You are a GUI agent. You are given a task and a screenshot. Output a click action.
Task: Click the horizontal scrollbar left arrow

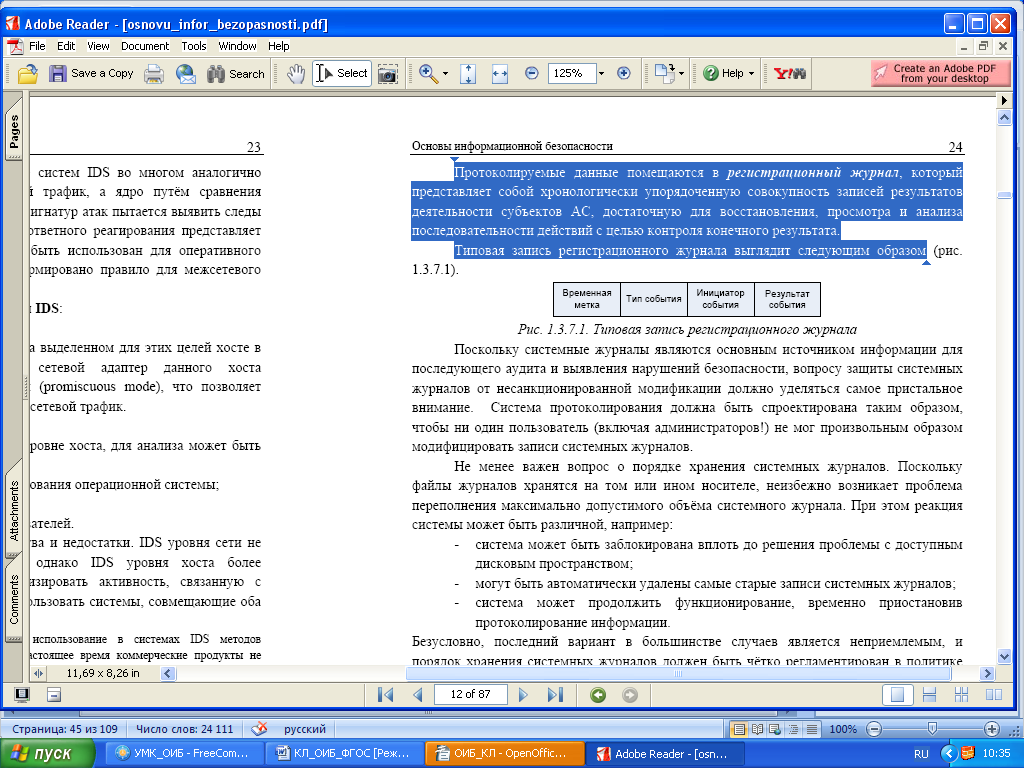tap(168, 673)
